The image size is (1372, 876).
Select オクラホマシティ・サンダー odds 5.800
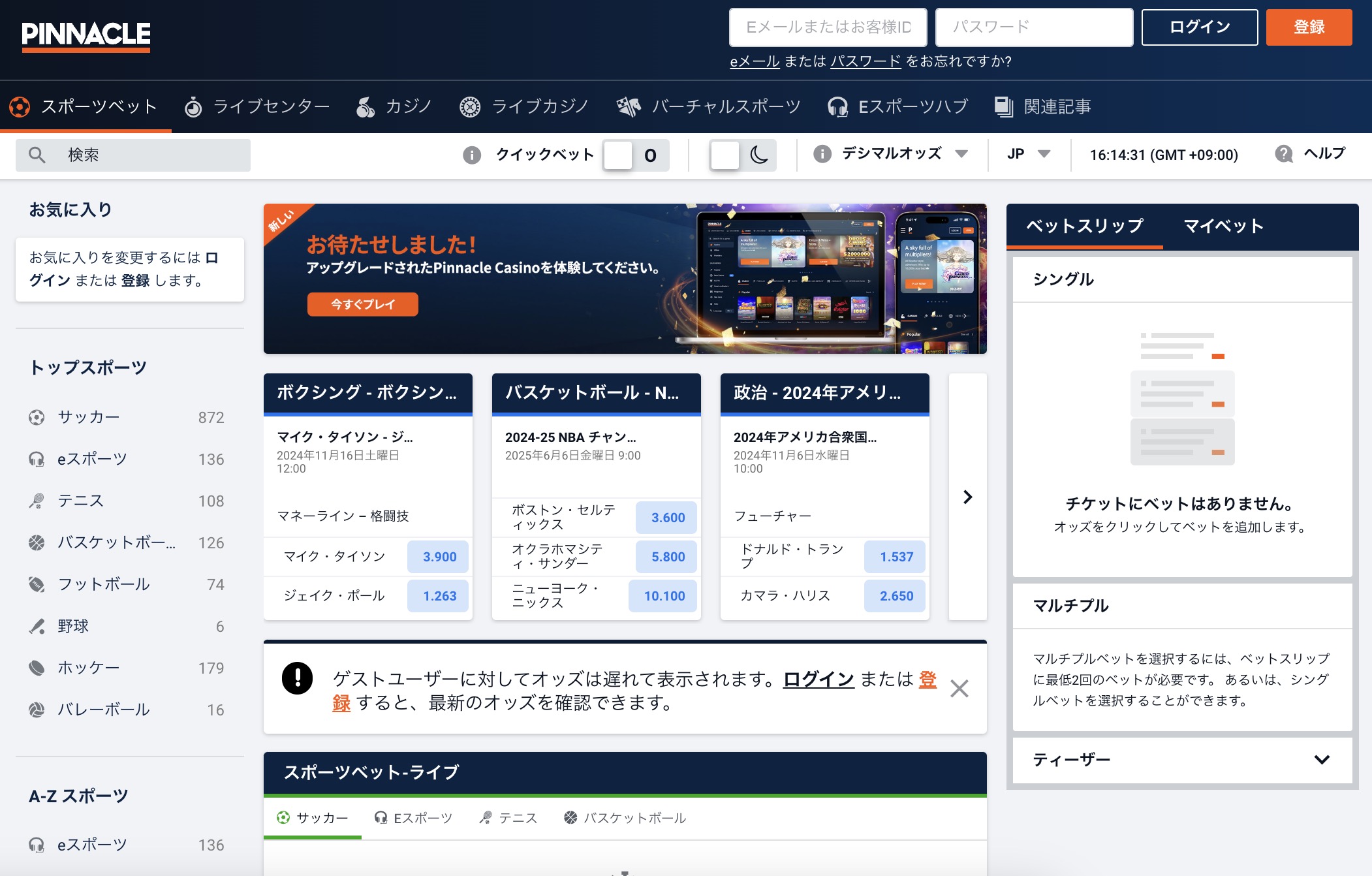[666, 557]
